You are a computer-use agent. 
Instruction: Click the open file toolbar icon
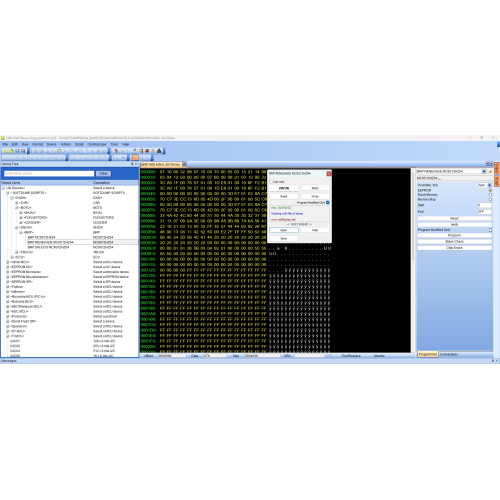(x=11, y=151)
